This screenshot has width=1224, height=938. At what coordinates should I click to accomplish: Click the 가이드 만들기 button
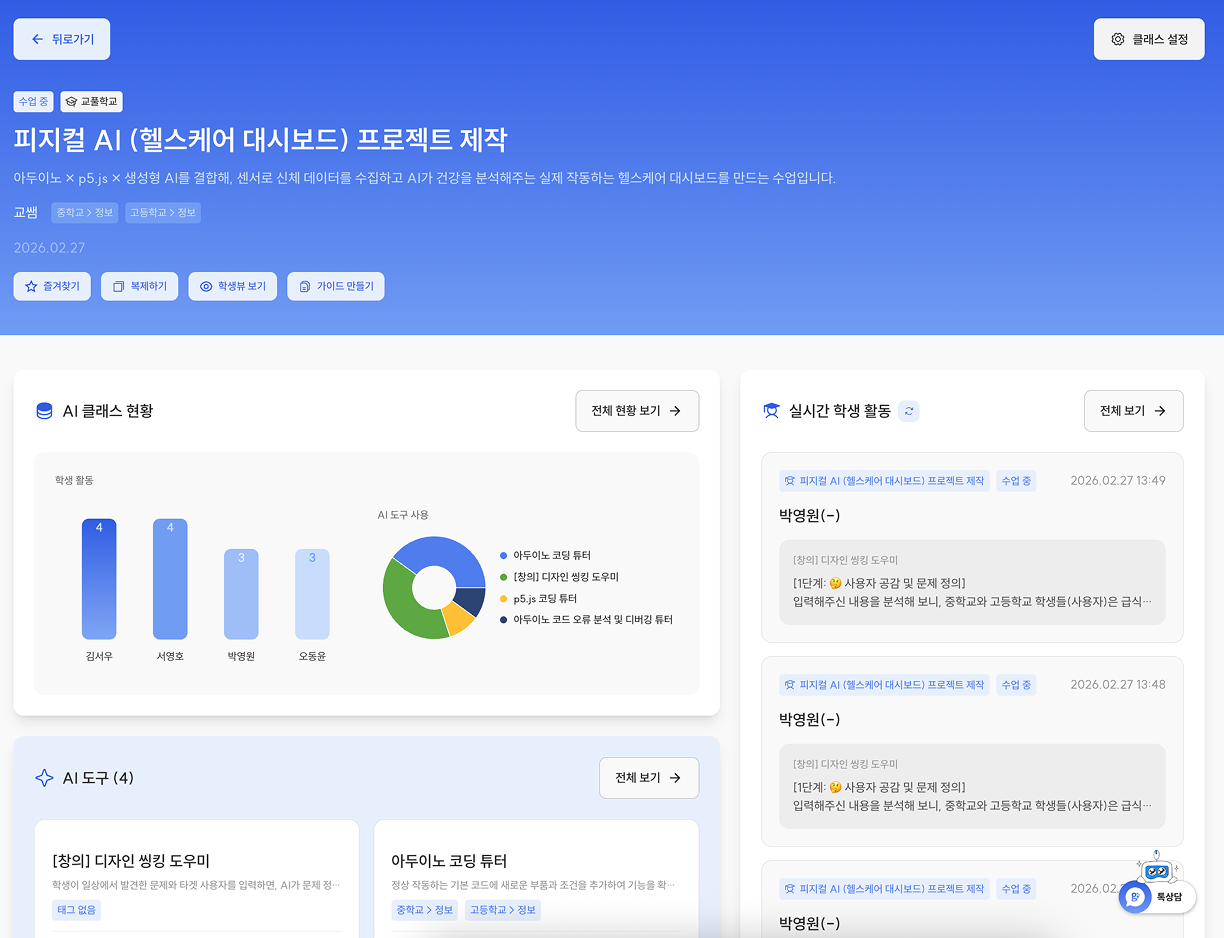point(336,286)
